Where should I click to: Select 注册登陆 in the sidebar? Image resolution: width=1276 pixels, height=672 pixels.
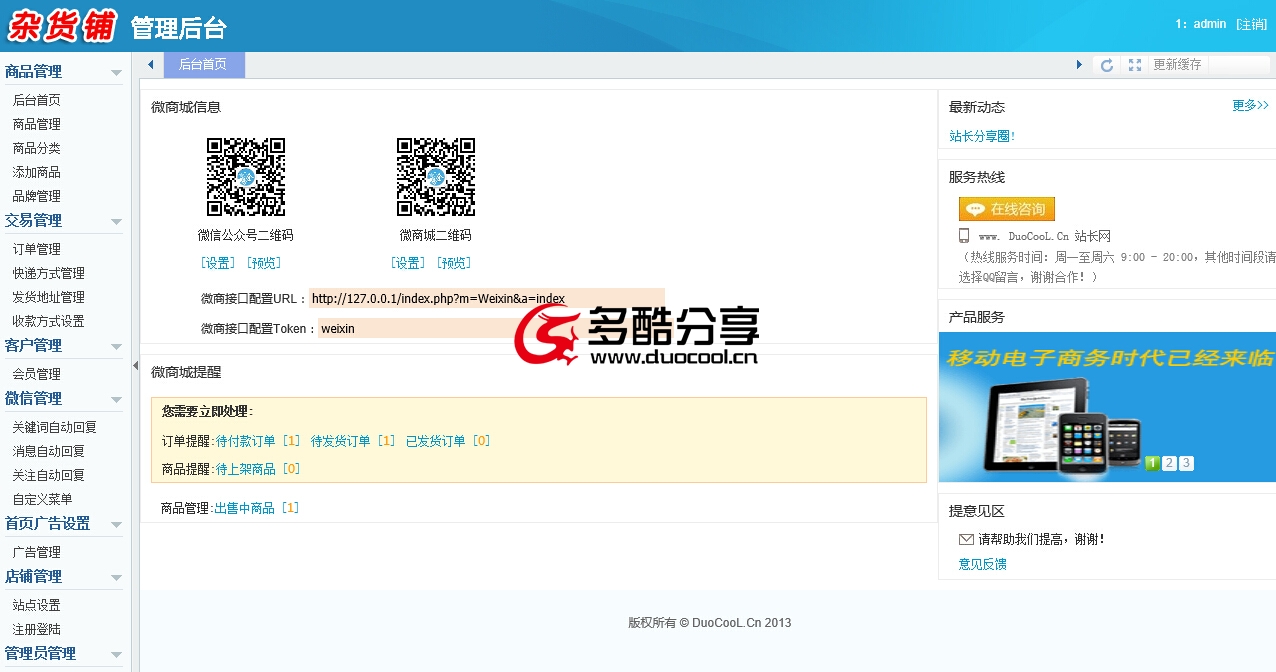(x=36, y=629)
